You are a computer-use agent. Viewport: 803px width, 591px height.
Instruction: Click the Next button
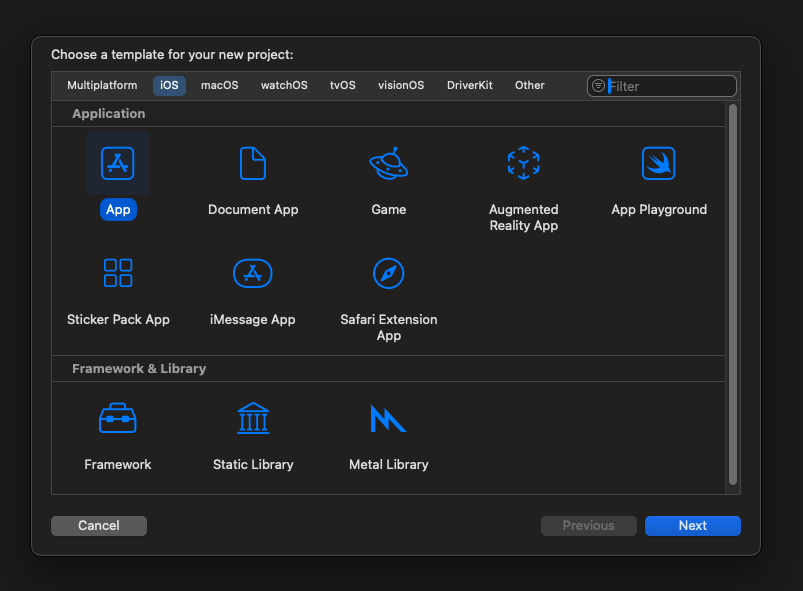tap(692, 526)
